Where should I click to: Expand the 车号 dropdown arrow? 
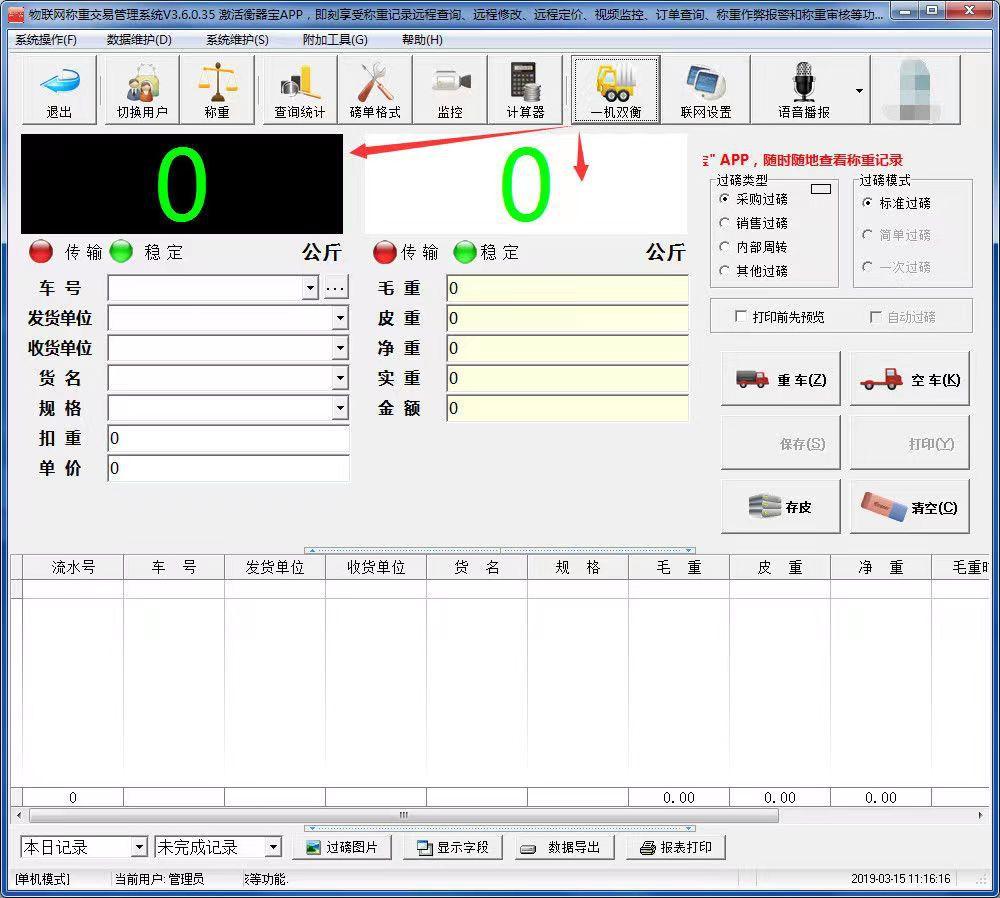pyautogui.click(x=310, y=288)
